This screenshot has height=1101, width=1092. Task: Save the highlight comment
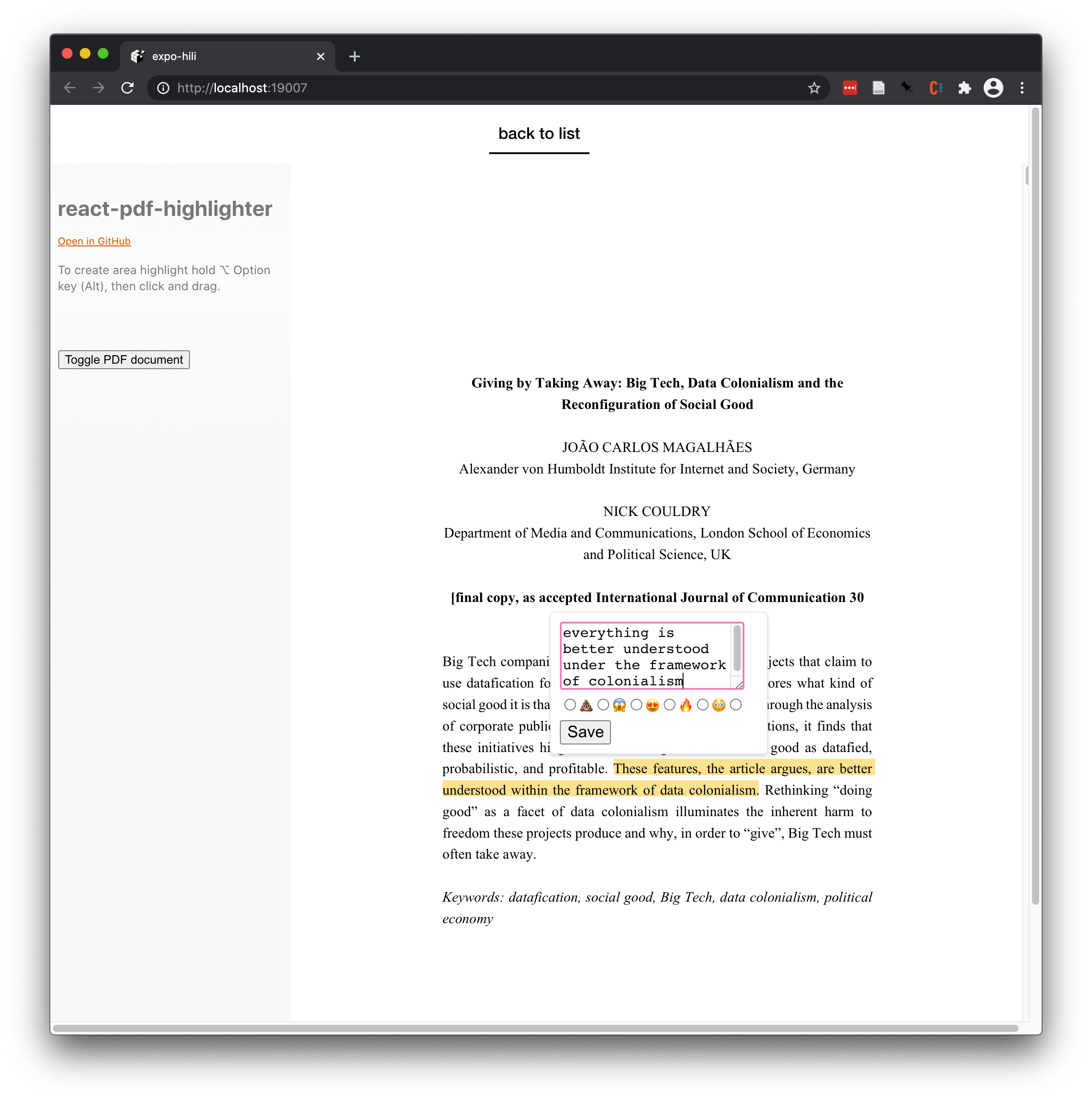point(585,732)
